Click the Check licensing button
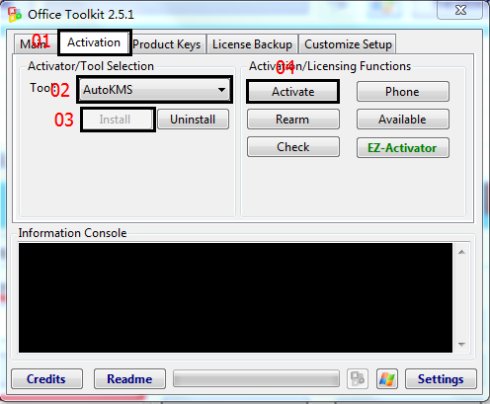The height and width of the screenshot is (404, 490). tap(293, 147)
